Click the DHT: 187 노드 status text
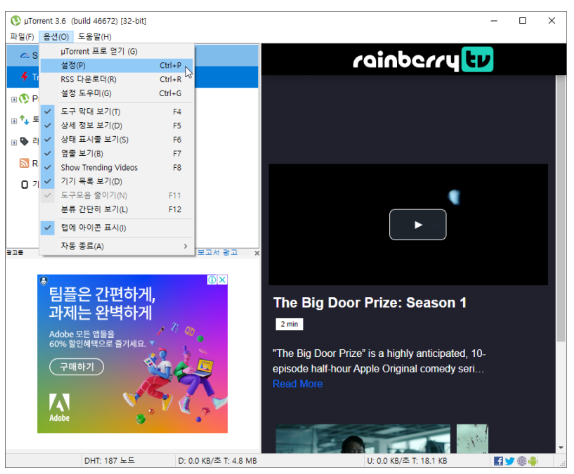Screen dimensions: 574x474 tap(109, 461)
